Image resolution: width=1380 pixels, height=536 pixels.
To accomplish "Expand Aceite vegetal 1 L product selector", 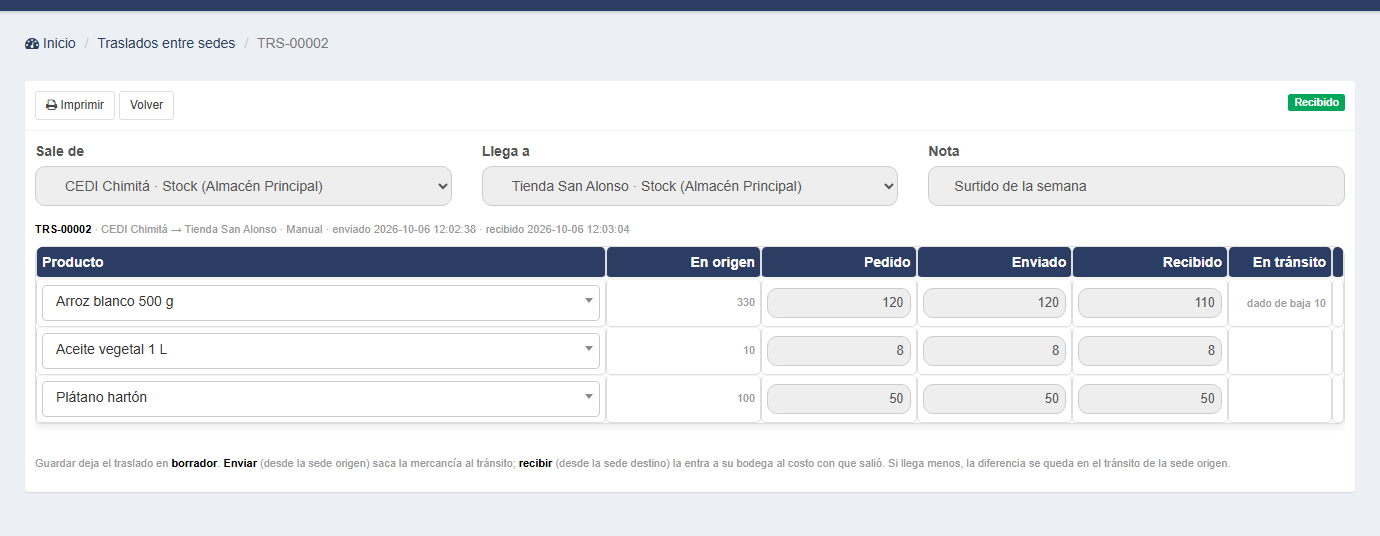I will (321, 351).
